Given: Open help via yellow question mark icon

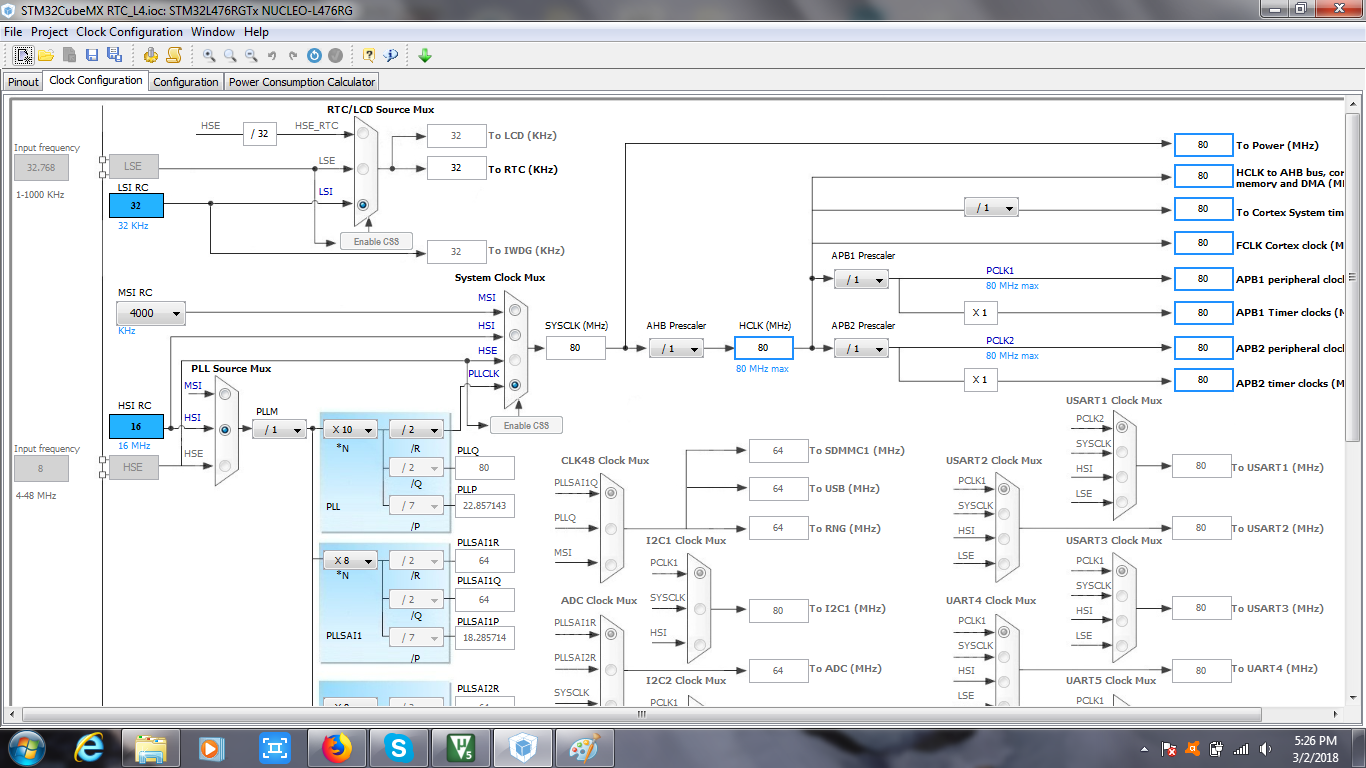Looking at the screenshot, I should (x=369, y=55).
